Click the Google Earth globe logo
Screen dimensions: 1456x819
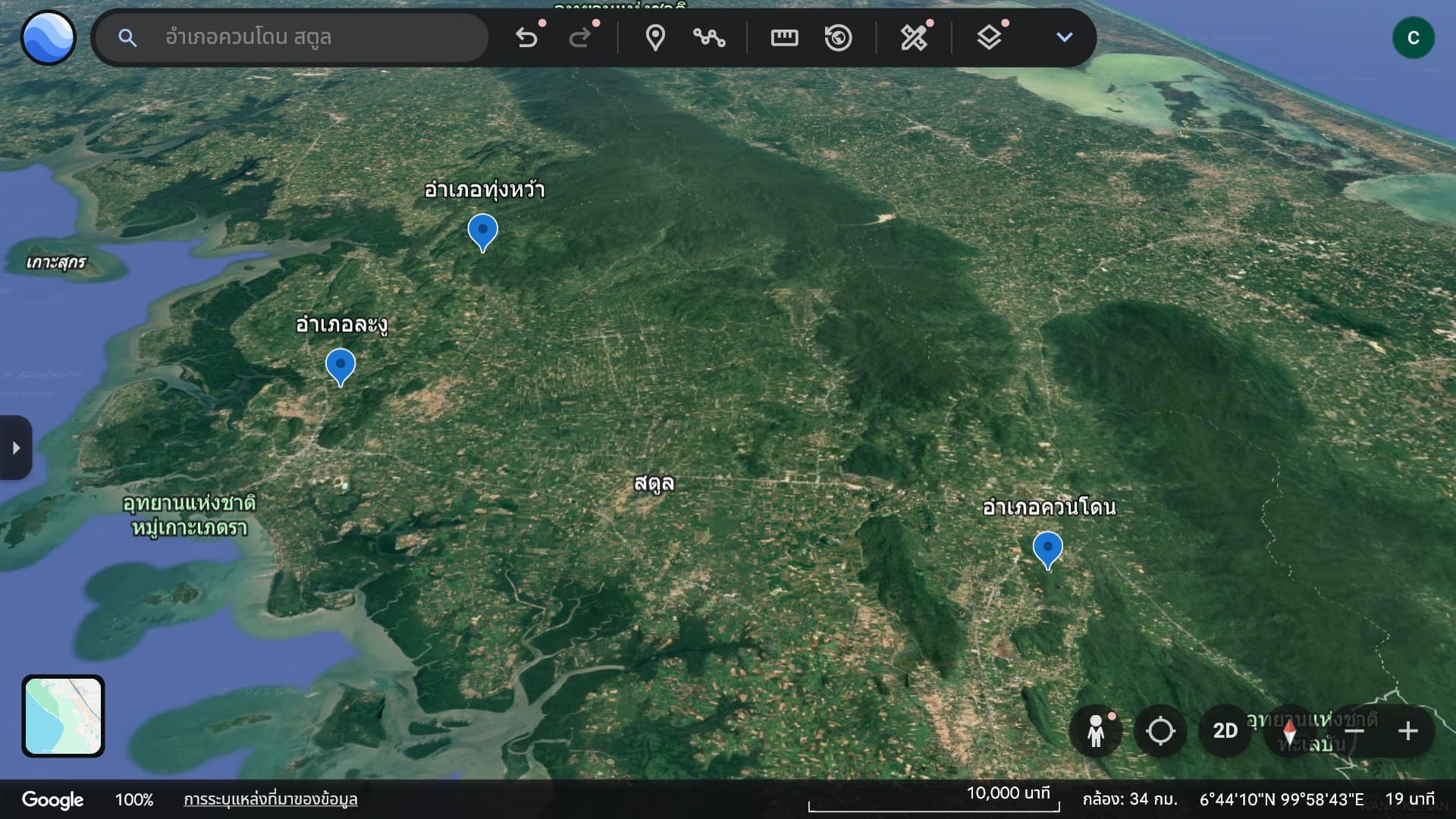click(x=48, y=37)
